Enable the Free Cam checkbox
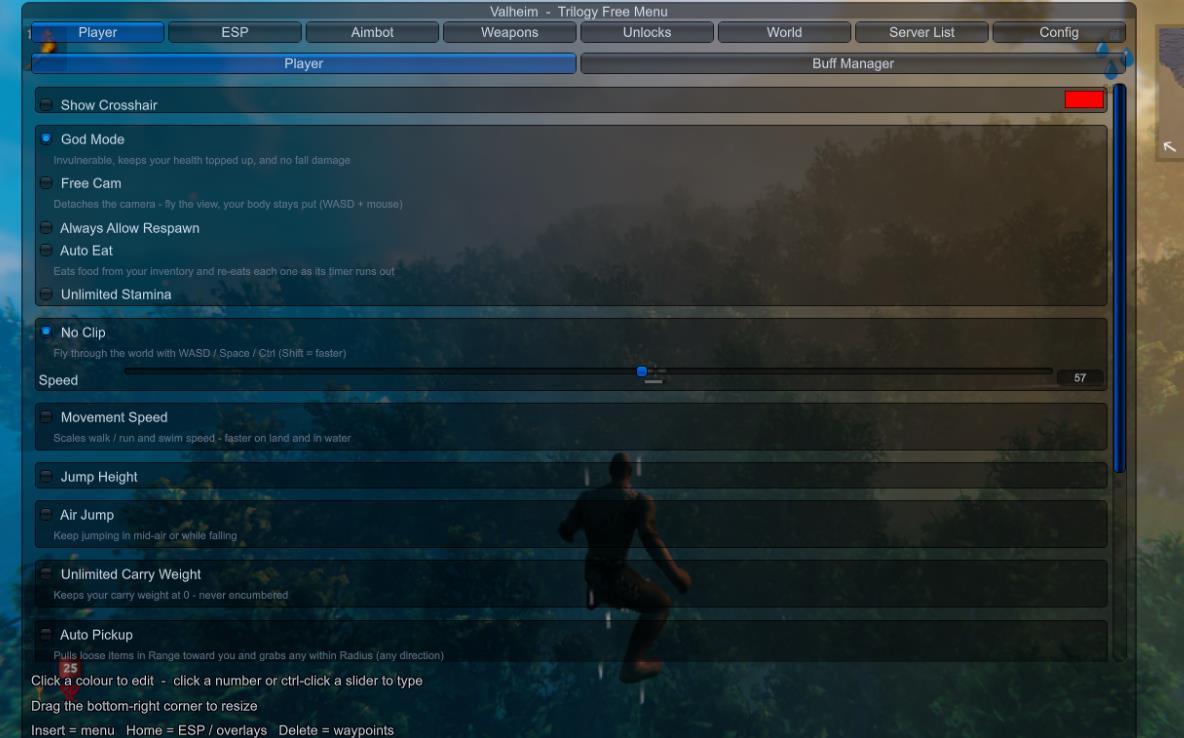Image resolution: width=1184 pixels, height=738 pixels. [x=46, y=183]
